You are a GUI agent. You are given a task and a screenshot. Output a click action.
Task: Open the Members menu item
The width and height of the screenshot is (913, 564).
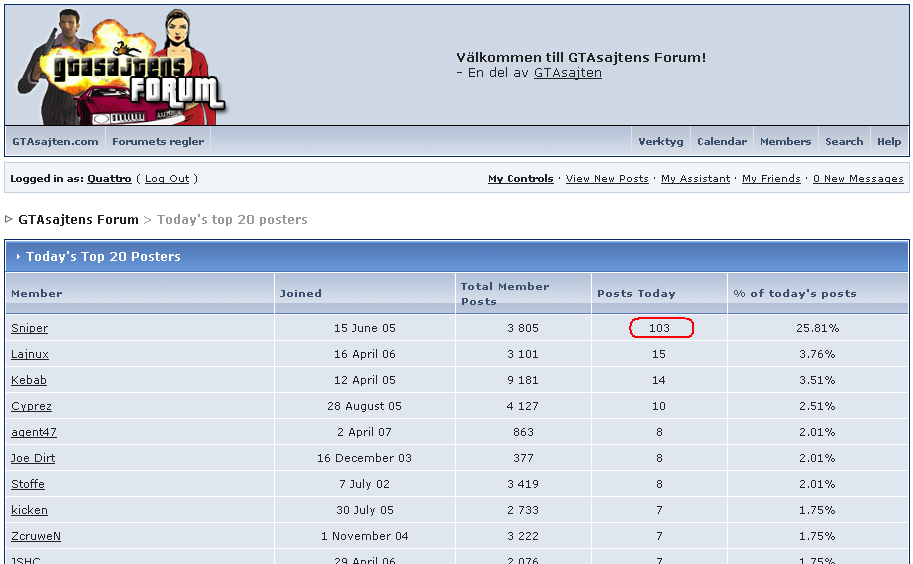(x=785, y=141)
